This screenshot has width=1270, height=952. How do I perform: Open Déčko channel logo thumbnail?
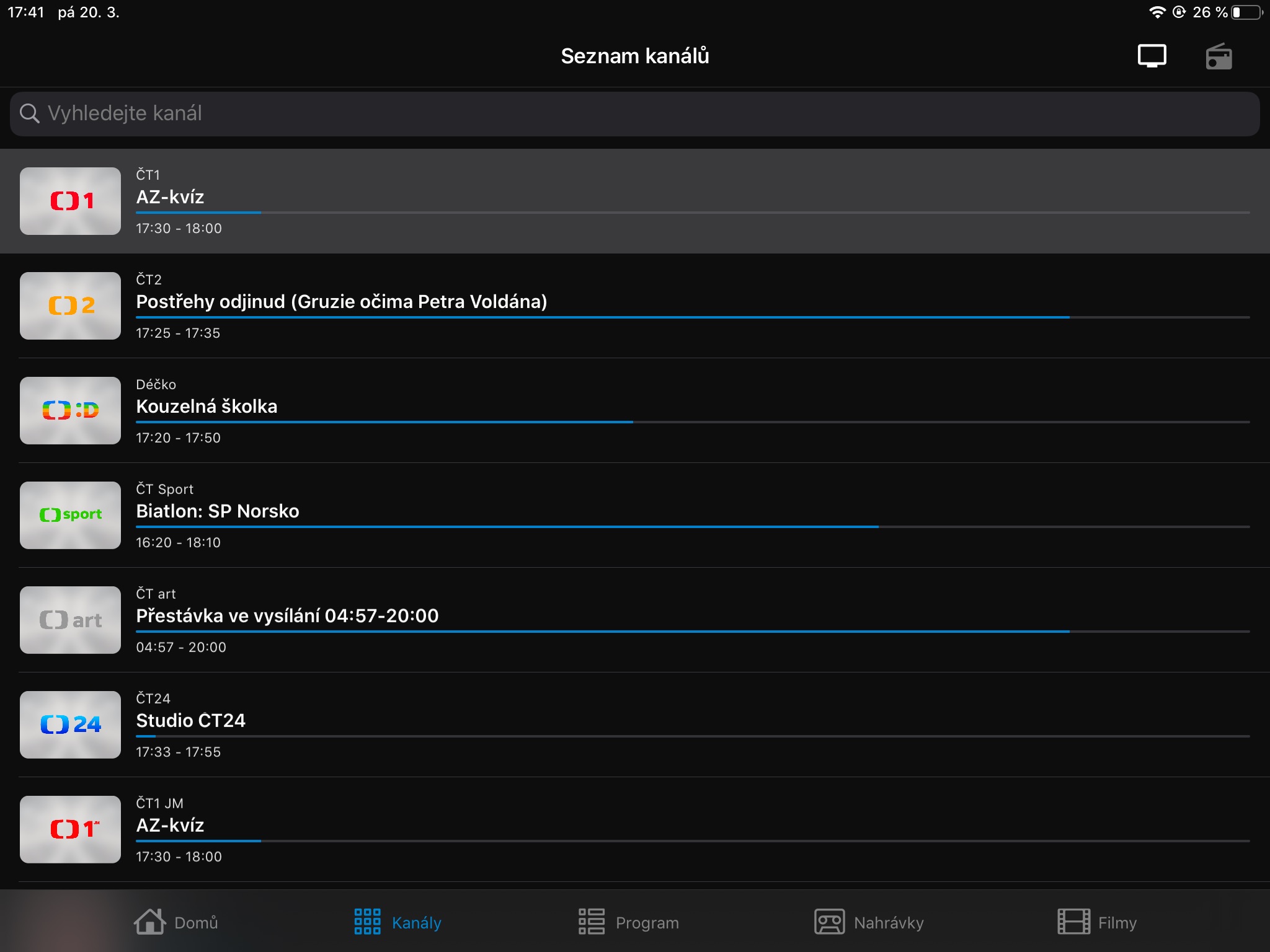pyautogui.click(x=70, y=410)
